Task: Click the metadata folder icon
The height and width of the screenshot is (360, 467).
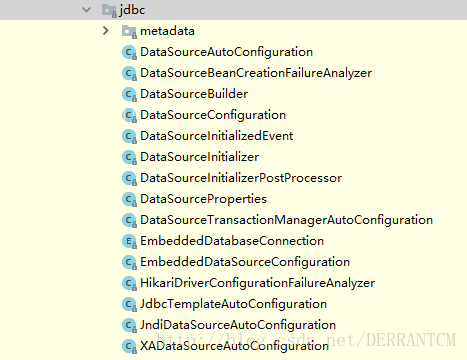Action: coord(129,32)
